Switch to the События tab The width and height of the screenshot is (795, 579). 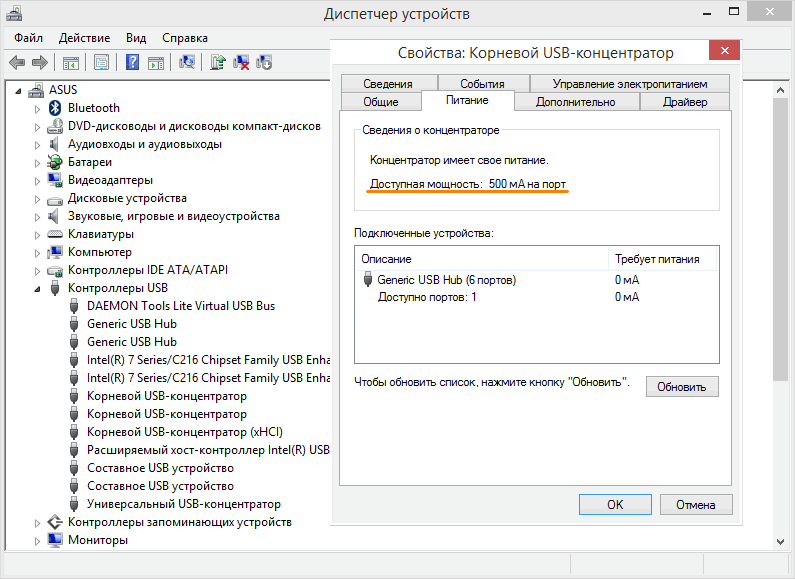(483, 84)
